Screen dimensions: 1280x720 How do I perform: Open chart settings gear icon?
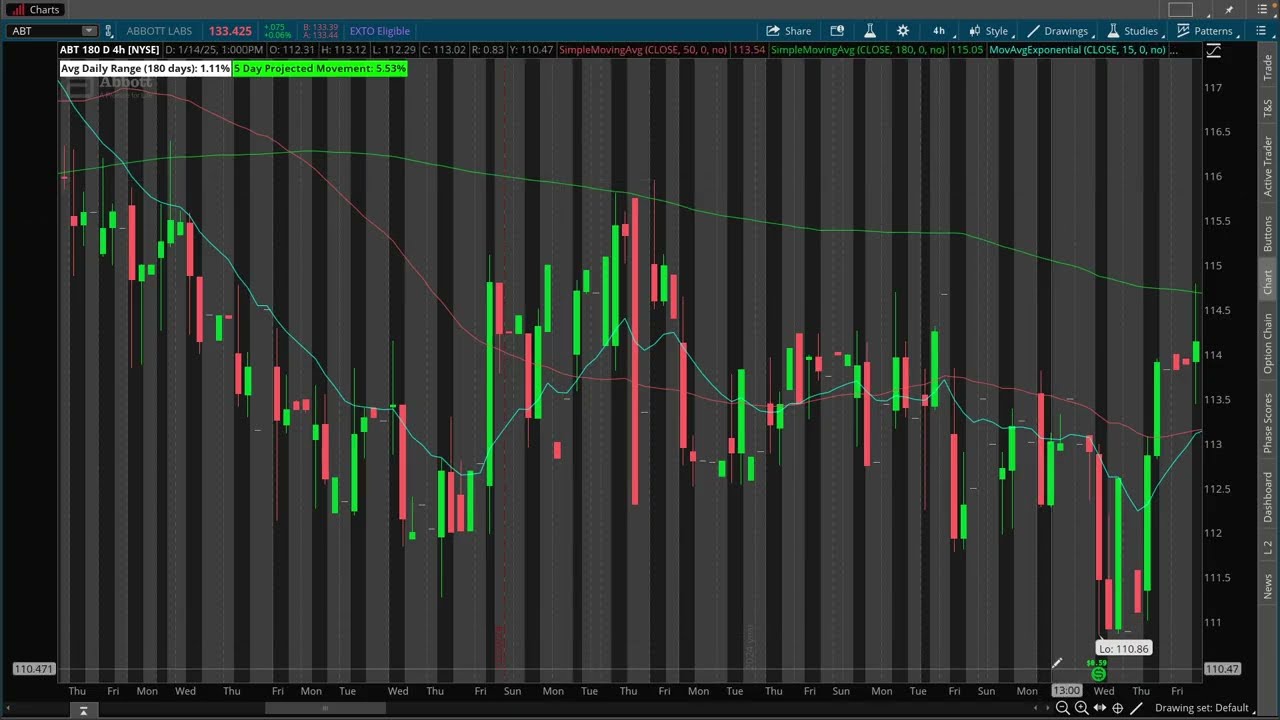pos(903,31)
